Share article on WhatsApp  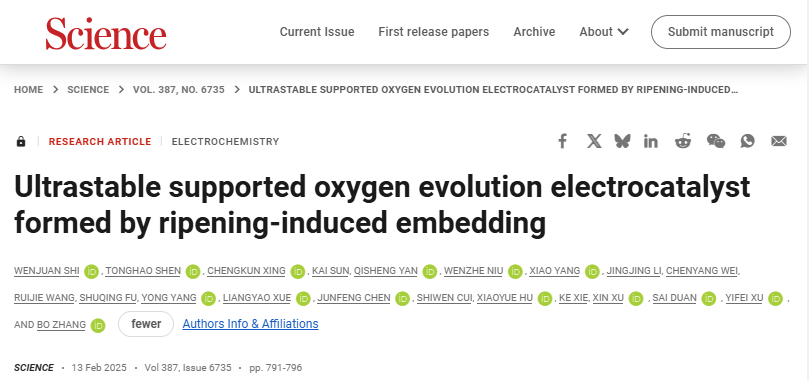click(747, 141)
